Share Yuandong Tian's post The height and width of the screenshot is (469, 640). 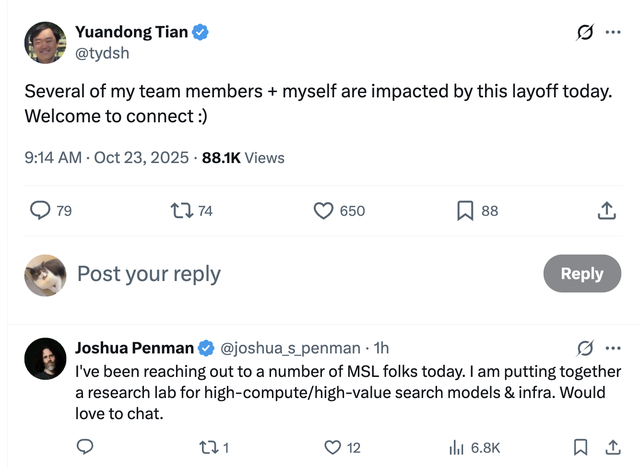click(x=606, y=211)
